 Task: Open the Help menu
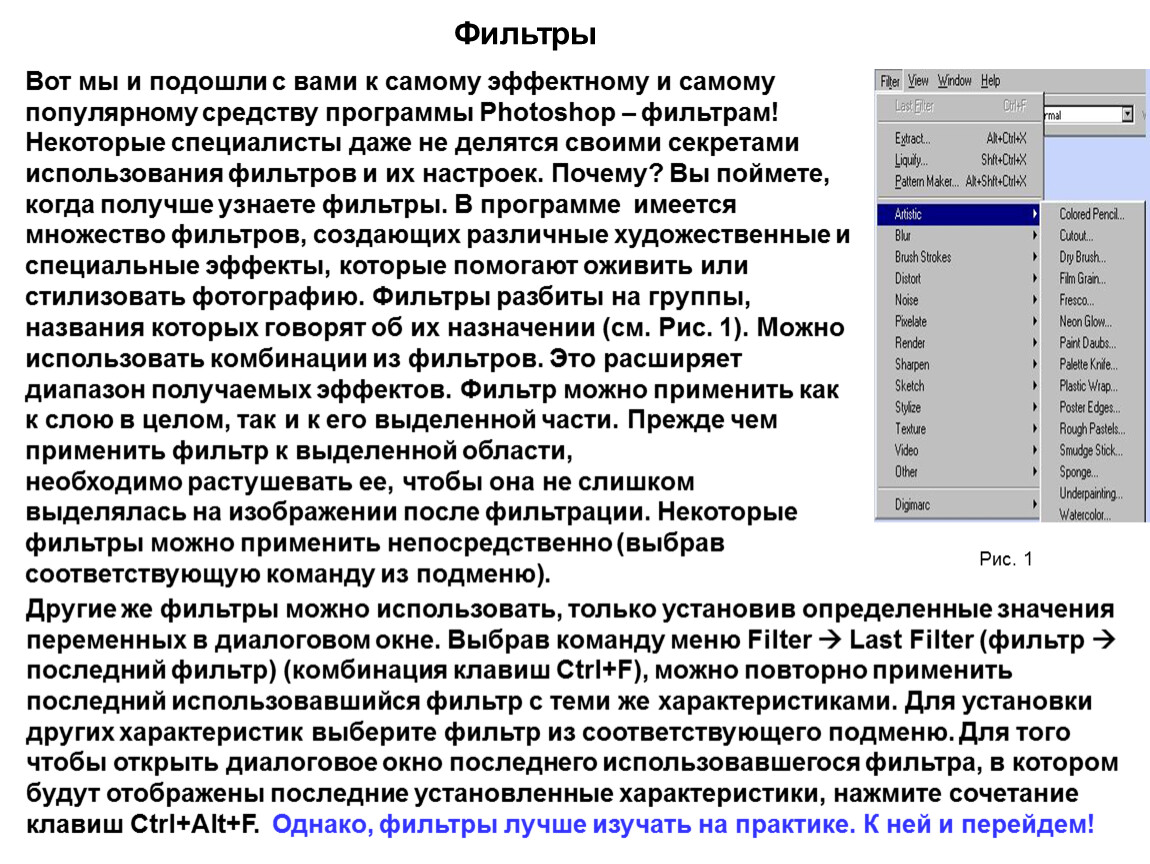[990, 81]
